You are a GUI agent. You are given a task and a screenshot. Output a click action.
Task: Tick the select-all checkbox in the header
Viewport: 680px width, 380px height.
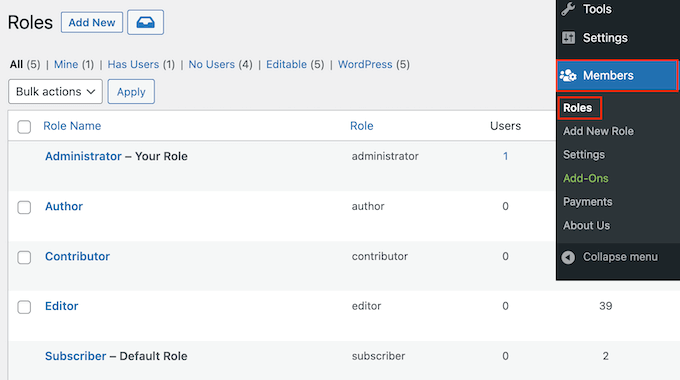[24, 127]
